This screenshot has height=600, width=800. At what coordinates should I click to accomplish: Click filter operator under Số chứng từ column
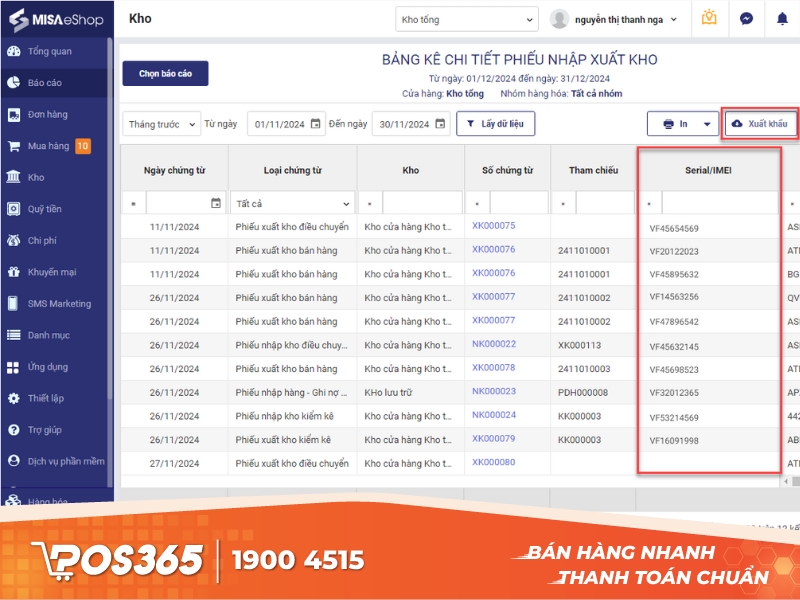[478, 204]
